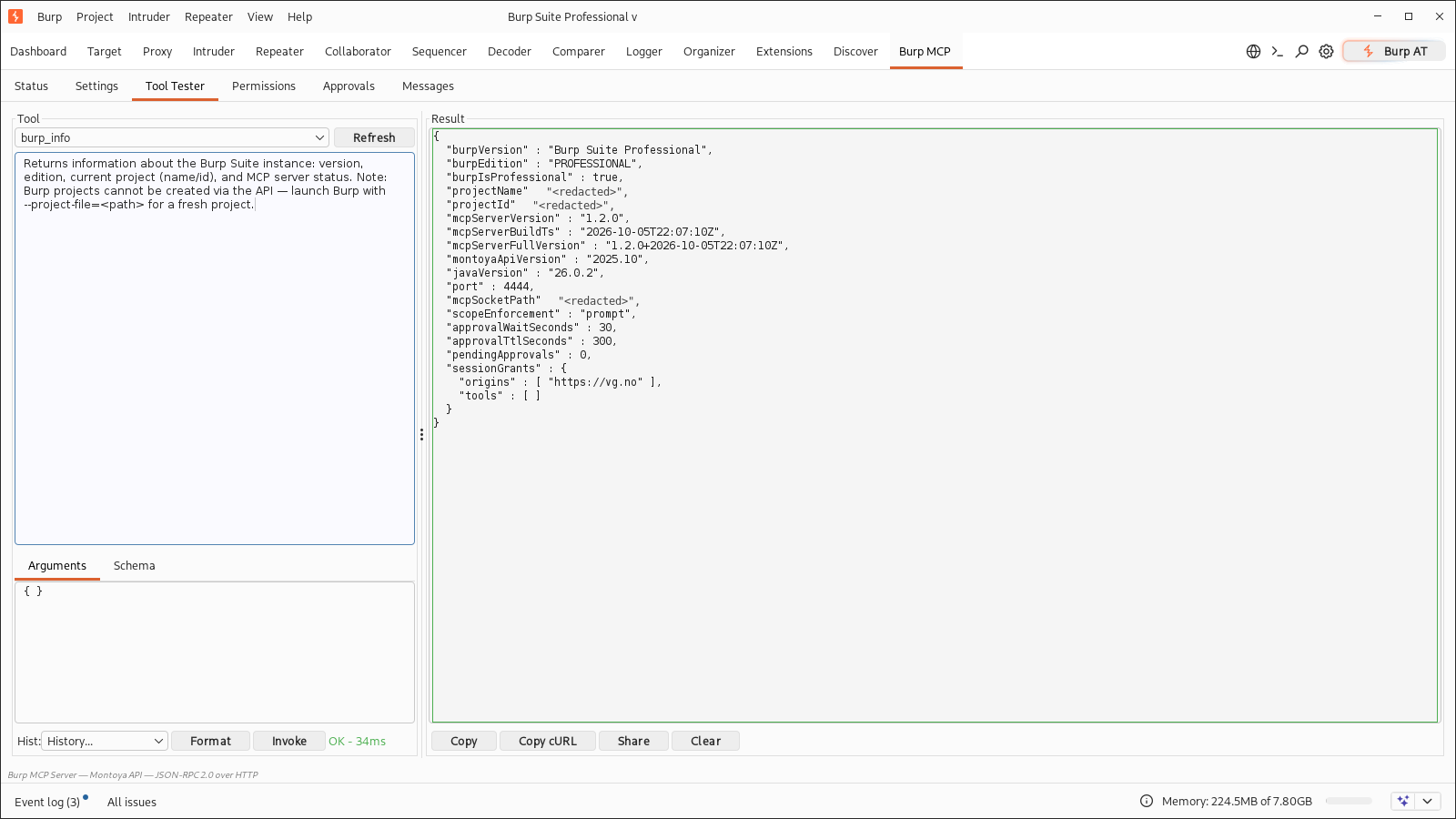This screenshot has height=819, width=1456.
Task: Open the Dashboard tab
Action: 38,52
